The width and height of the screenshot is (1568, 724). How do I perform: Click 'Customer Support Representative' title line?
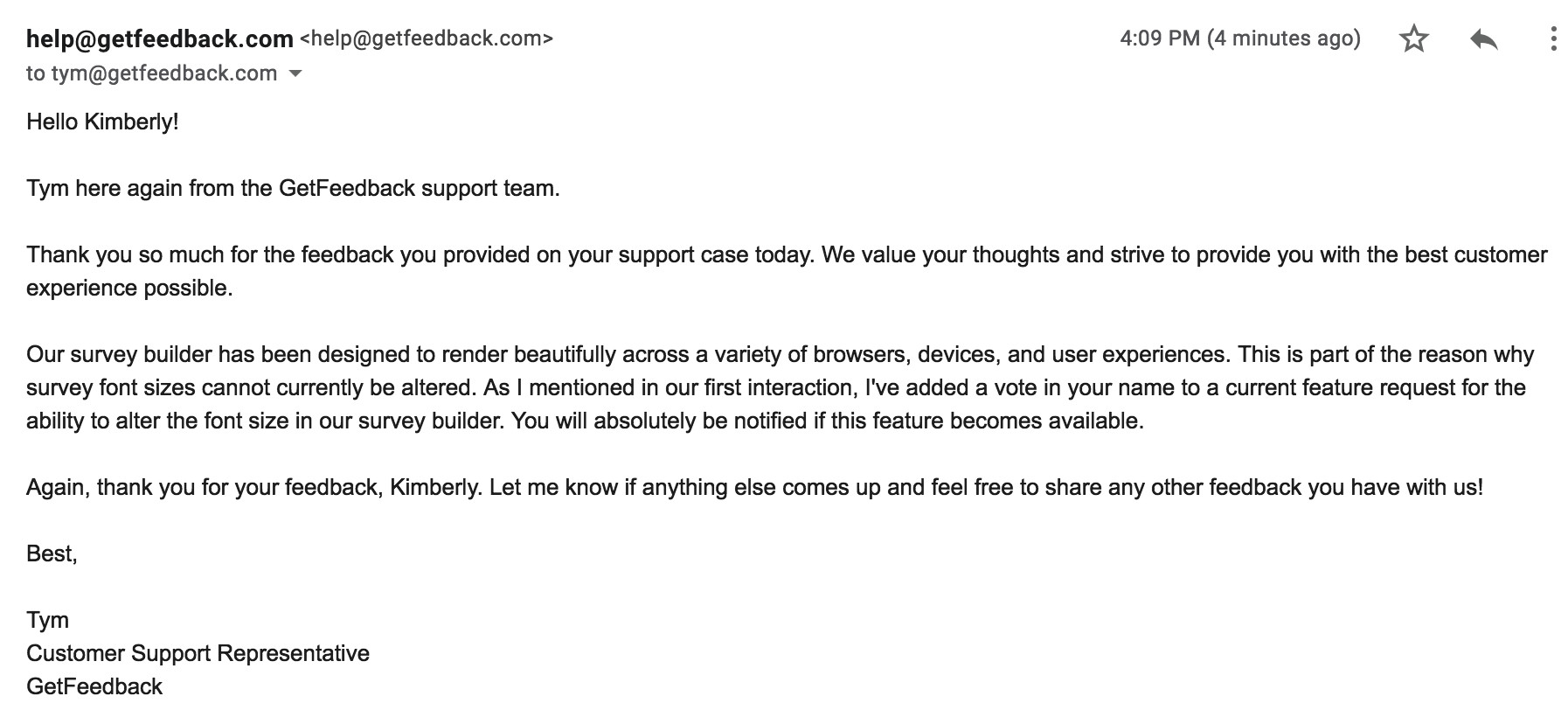(198, 653)
